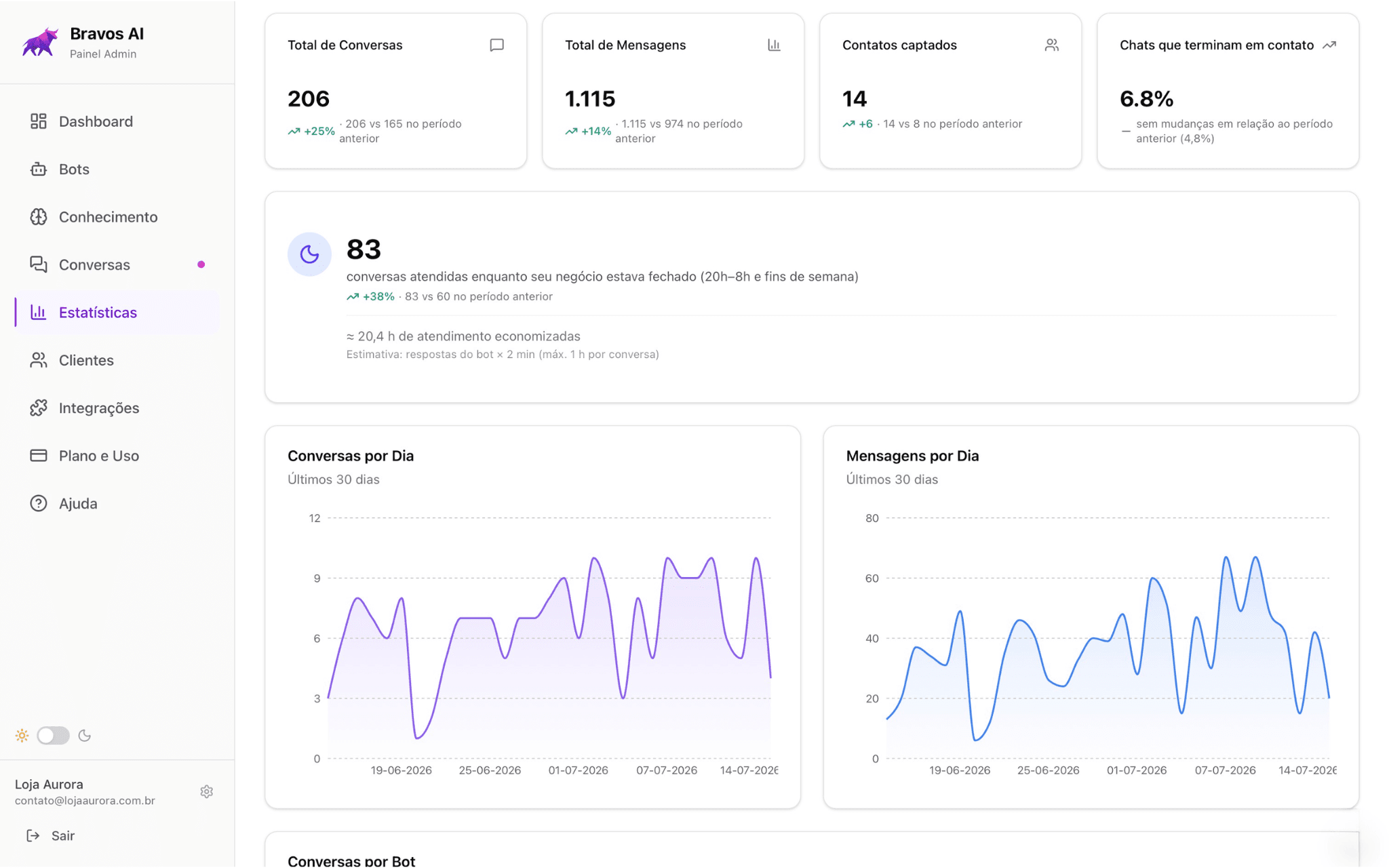
Task: Open the Dashboard menu item
Action: [x=117, y=121]
